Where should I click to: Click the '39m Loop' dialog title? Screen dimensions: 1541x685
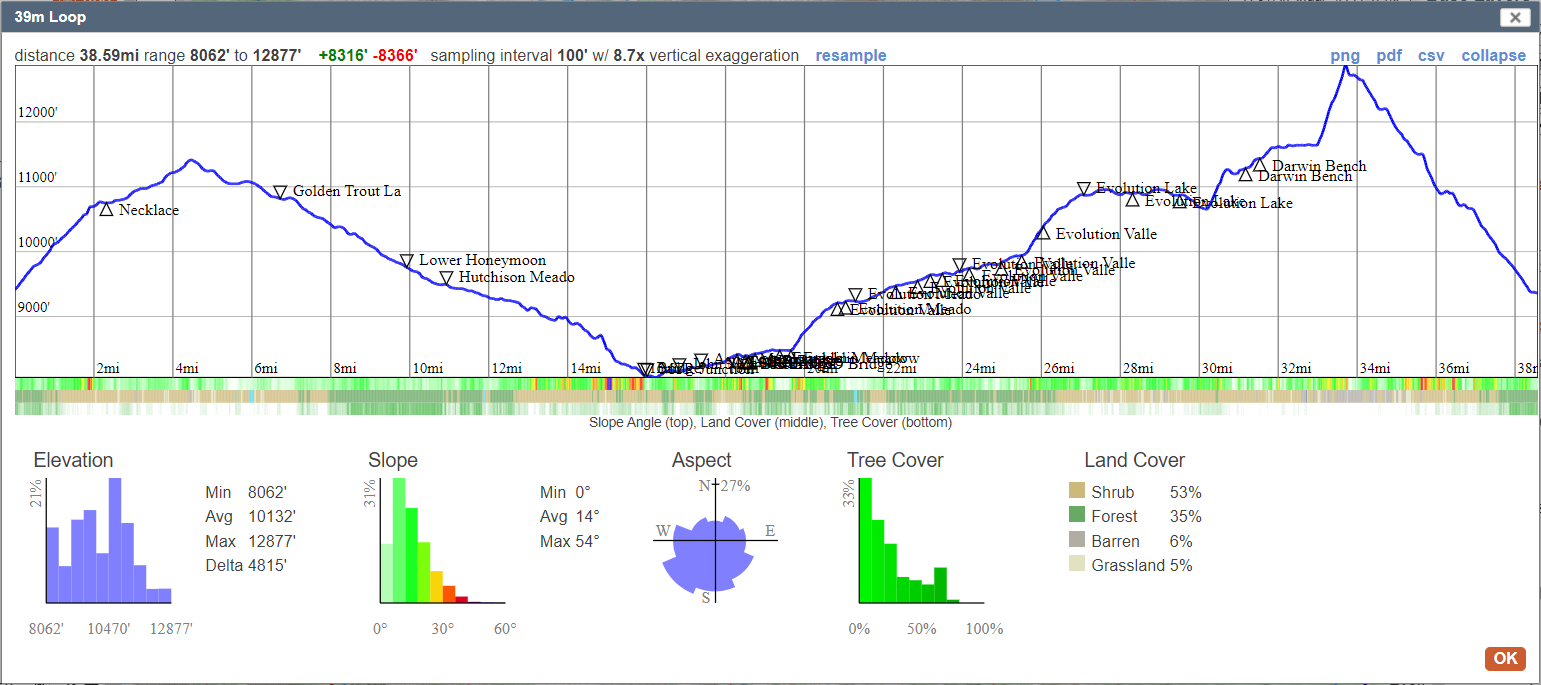50,17
